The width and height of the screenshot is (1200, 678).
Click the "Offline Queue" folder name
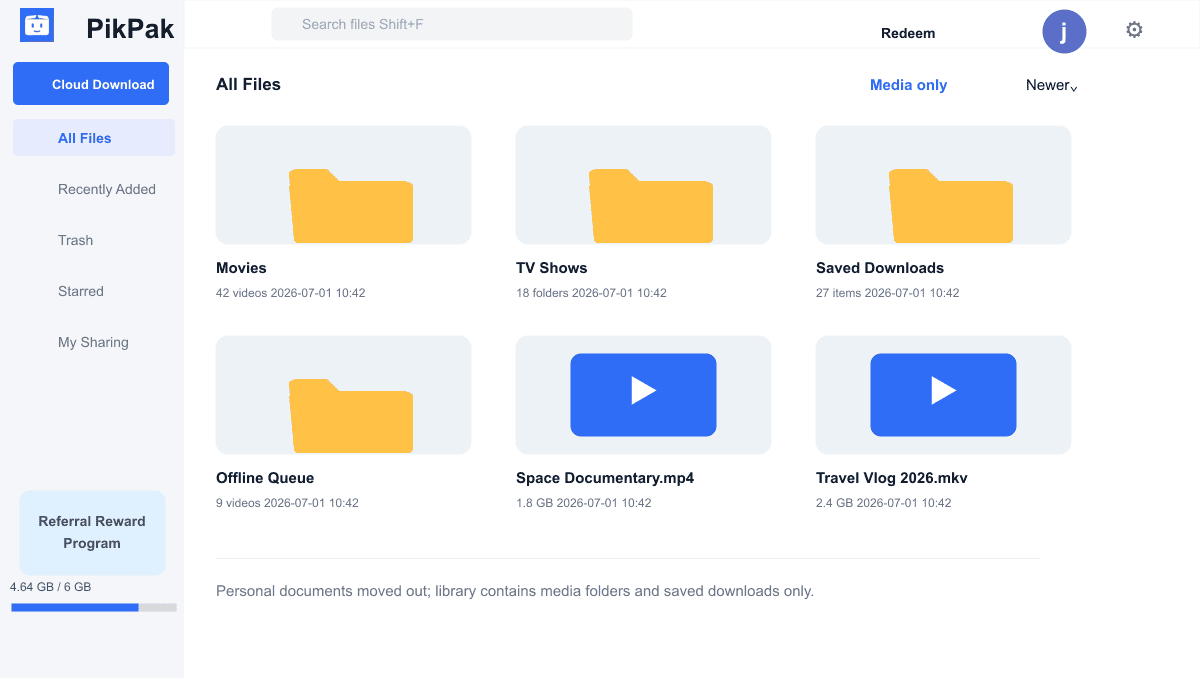coord(265,478)
